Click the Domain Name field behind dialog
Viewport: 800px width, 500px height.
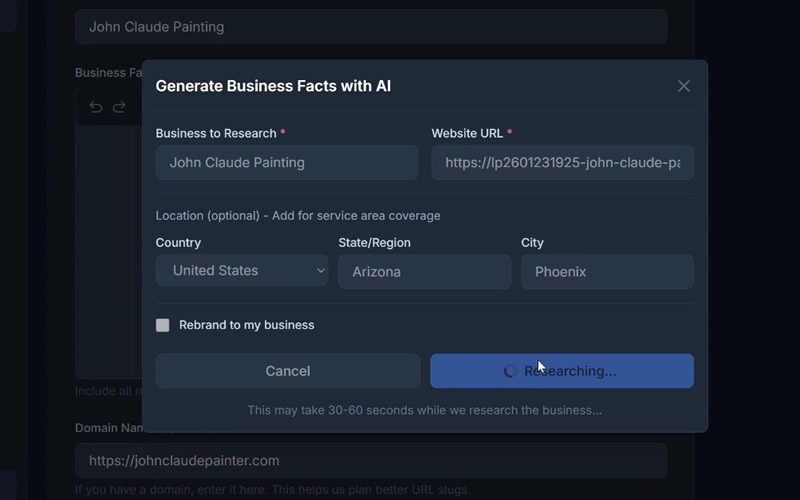(370, 461)
